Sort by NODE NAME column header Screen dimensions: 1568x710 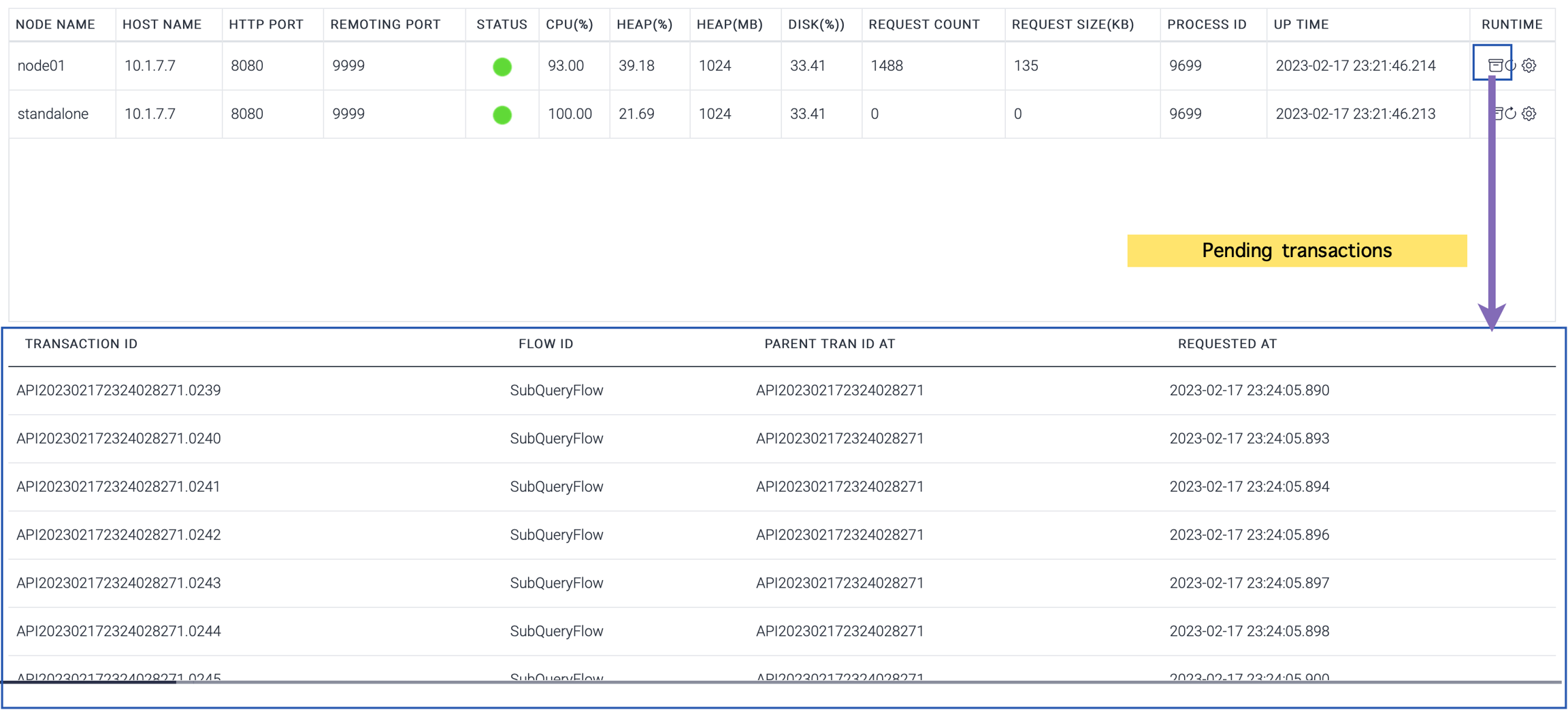click(x=55, y=24)
